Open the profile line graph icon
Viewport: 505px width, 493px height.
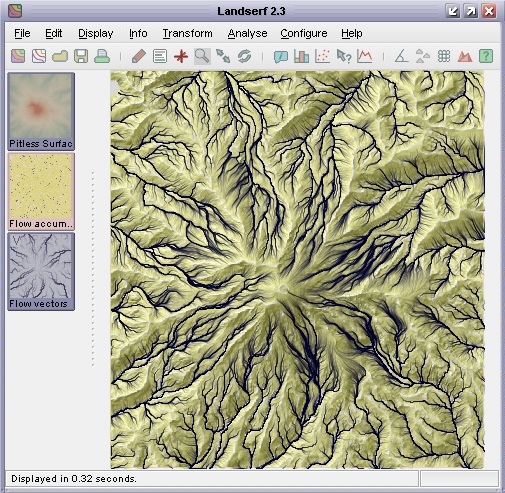pyautogui.click(x=365, y=56)
